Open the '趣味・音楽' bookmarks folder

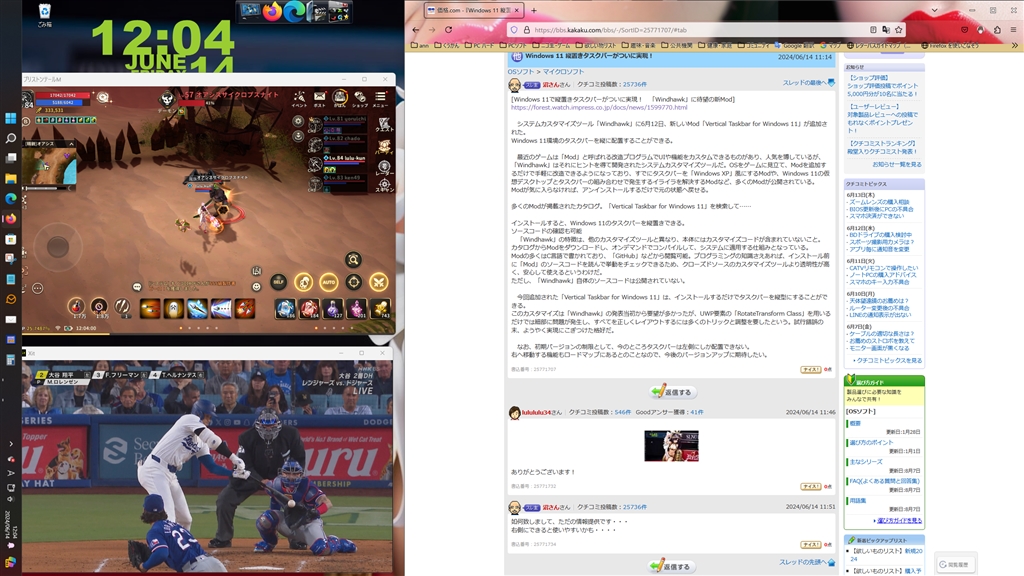point(639,46)
